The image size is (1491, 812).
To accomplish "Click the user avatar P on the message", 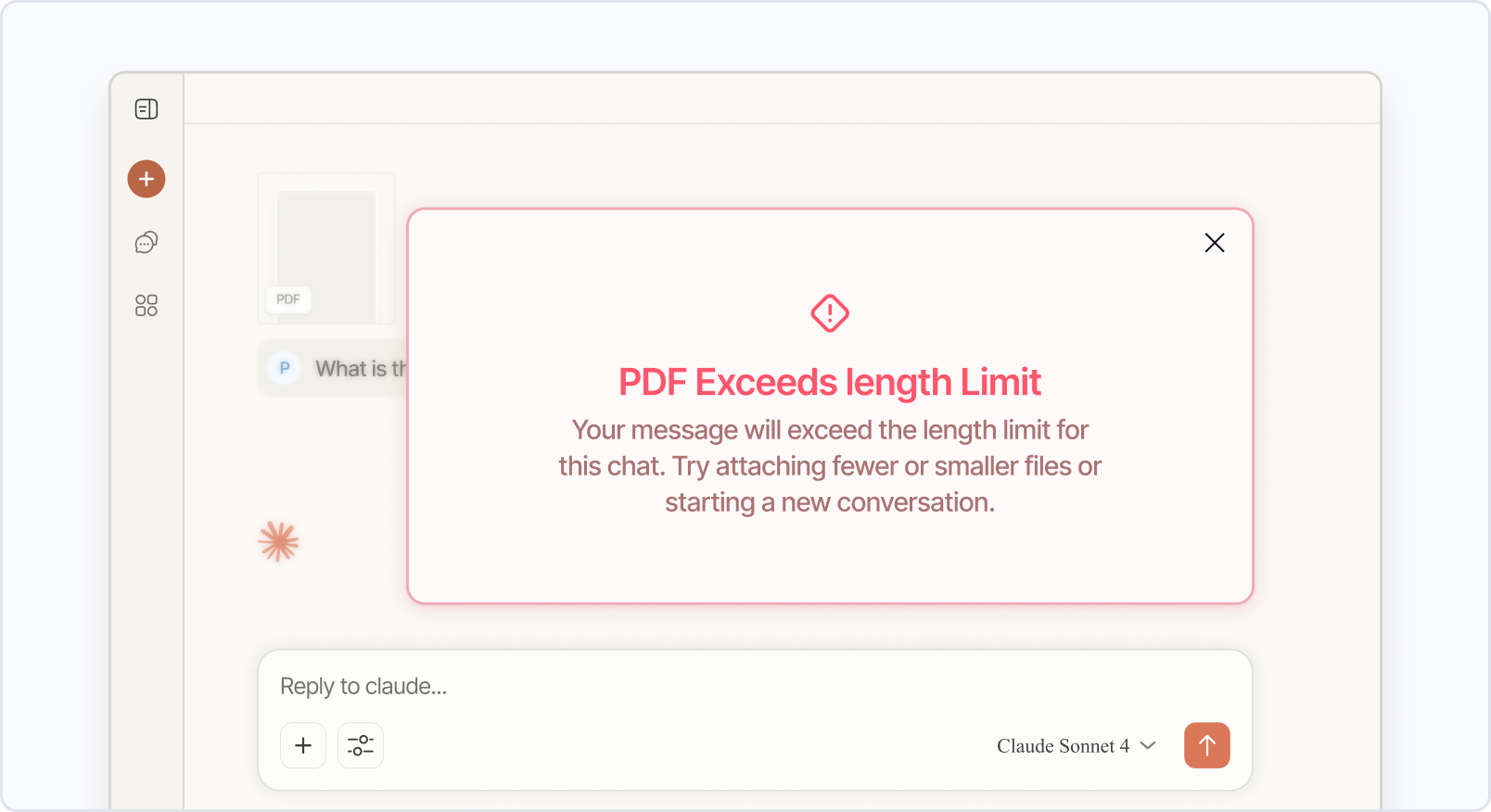I will click(x=284, y=368).
